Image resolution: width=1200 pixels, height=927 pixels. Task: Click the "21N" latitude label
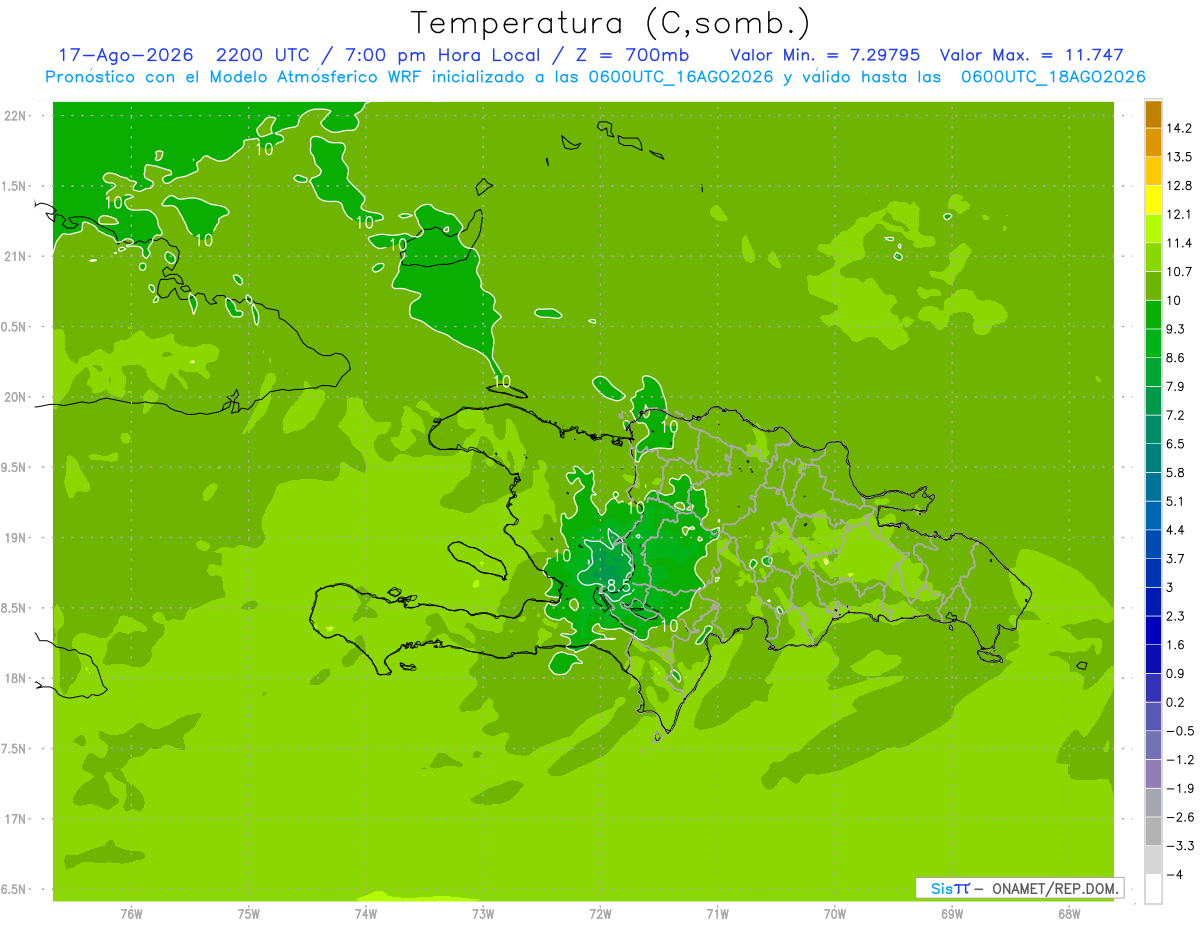click(x=16, y=256)
